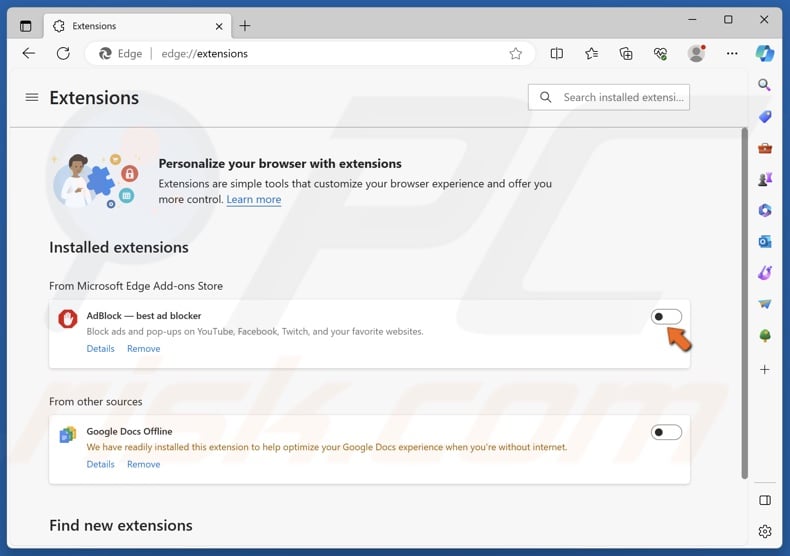Open sidebar Shopping tag
Image resolution: width=790 pixels, height=556 pixels.
pos(765,117)
